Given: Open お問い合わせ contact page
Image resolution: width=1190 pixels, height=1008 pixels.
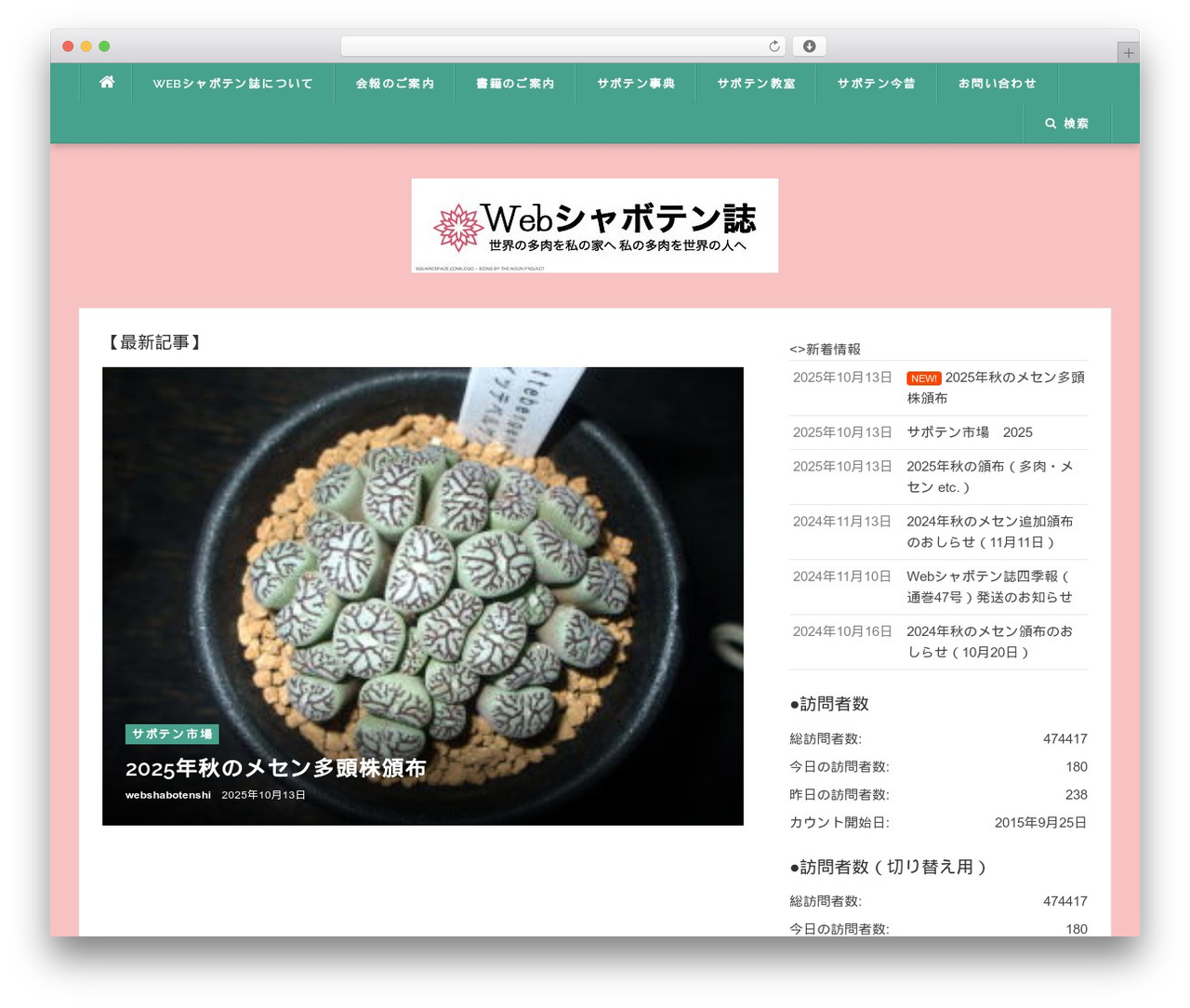Looking at the screenshot, I should [x=997, y=84].
